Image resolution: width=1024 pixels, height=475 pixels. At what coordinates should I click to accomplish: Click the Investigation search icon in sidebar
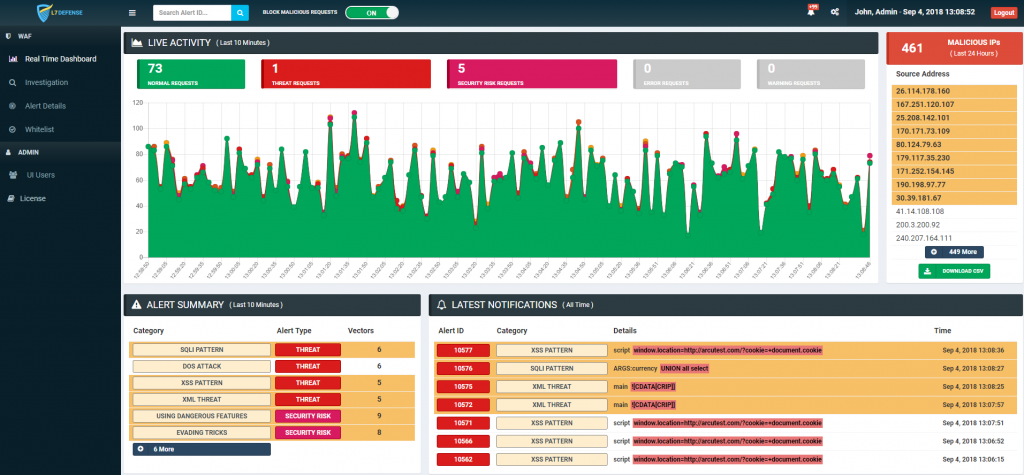pos(12,83)
